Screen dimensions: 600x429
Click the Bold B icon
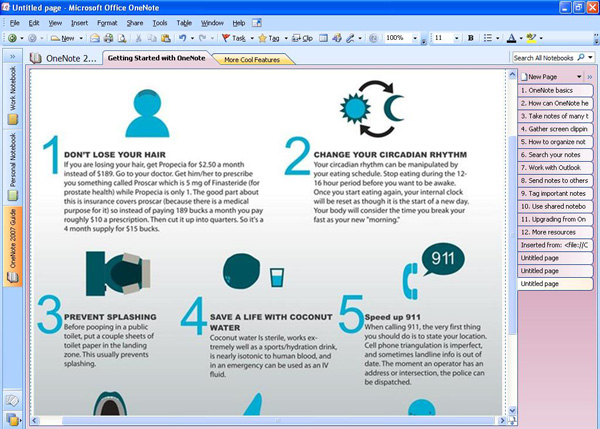coord(471,38)
